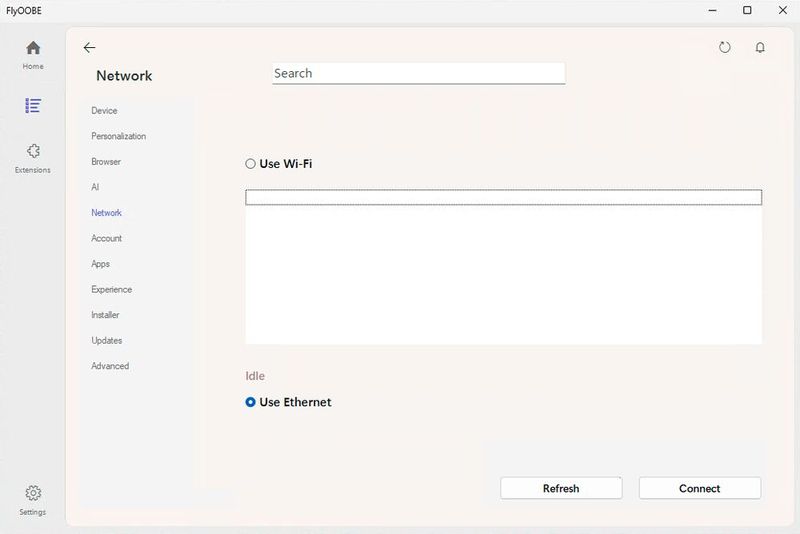Open the notifications bell

(760, 47)
